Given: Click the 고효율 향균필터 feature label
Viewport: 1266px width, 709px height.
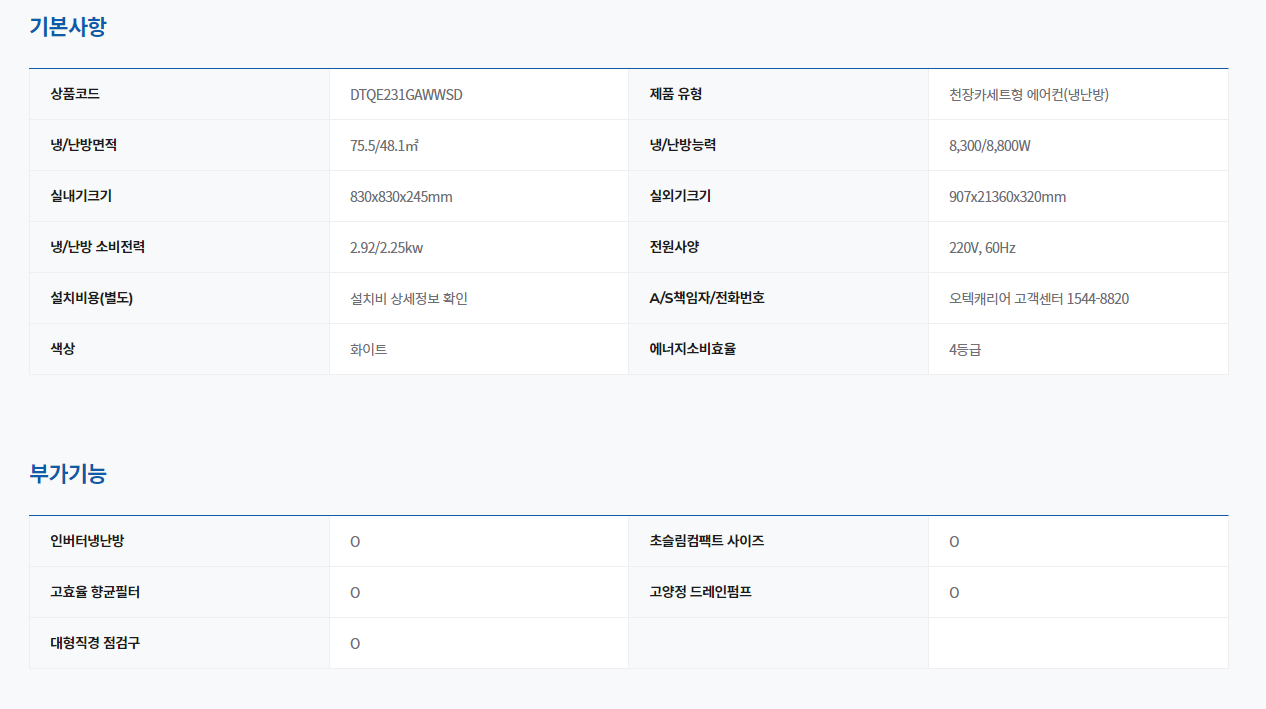Looking at the screenshot, I should click(95, 592).
